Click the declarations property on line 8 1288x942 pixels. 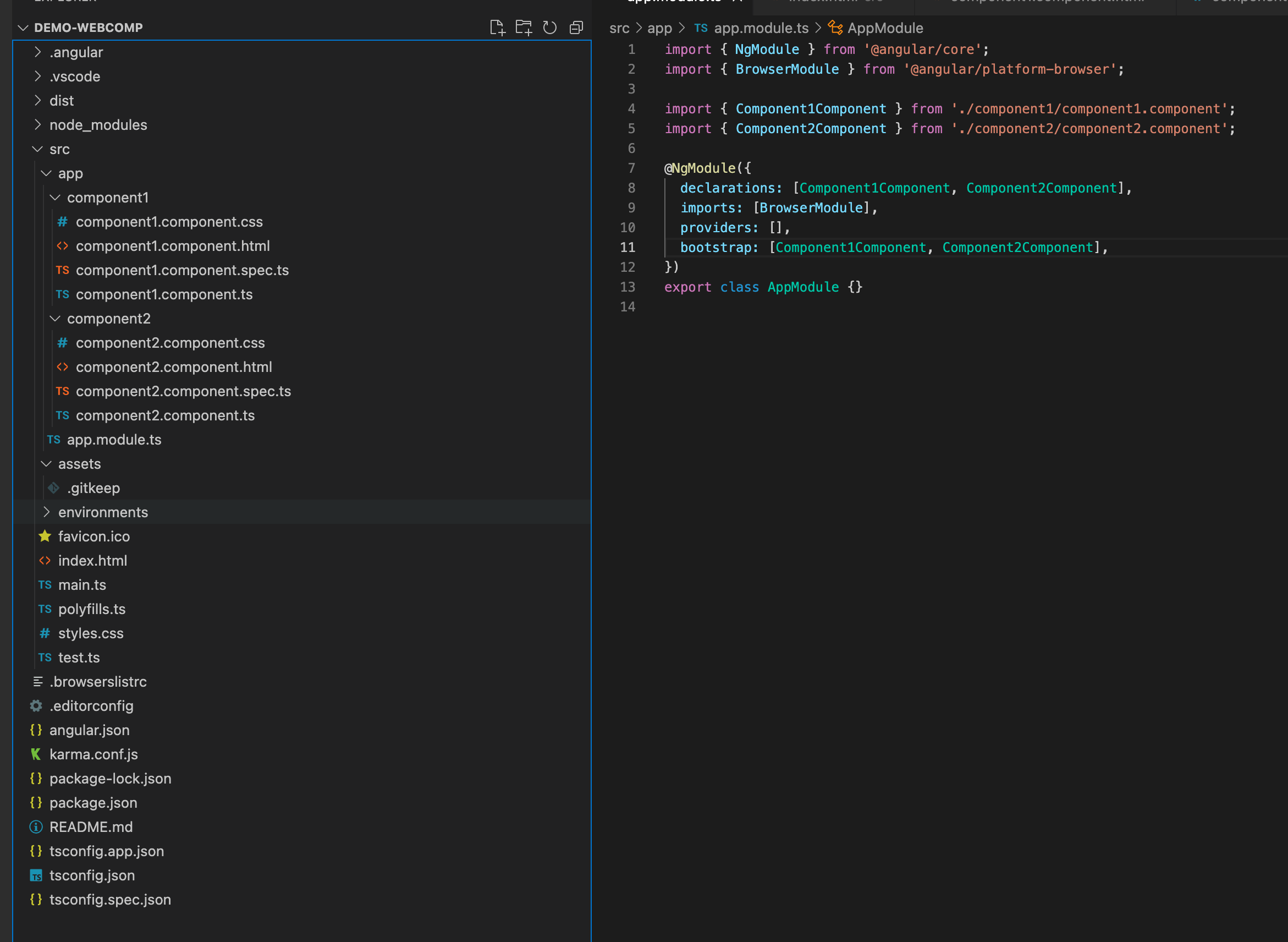(727, 188)
